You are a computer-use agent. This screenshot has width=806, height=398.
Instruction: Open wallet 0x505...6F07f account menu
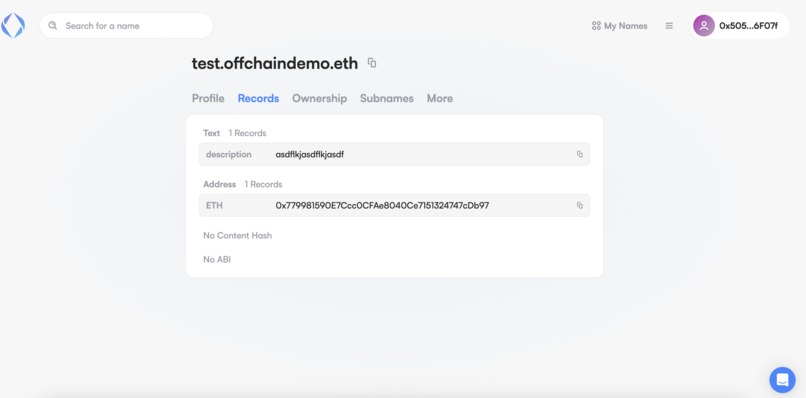click(x=740, y=26)
